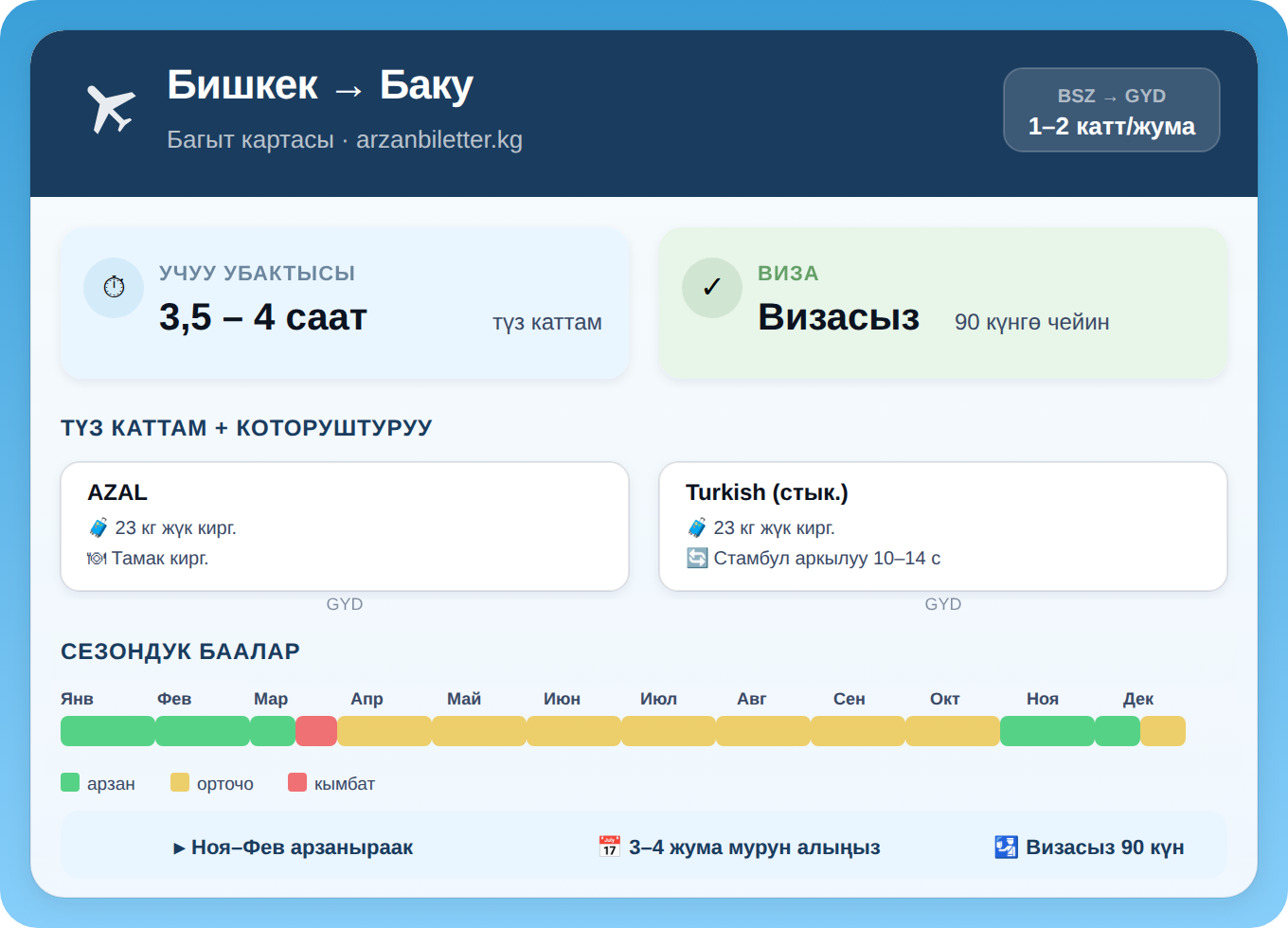Image resolution: width=1288 pixels, height=928 pixels.
Task: Click the AZAL meal plate icon
Action: pos(97,559)
